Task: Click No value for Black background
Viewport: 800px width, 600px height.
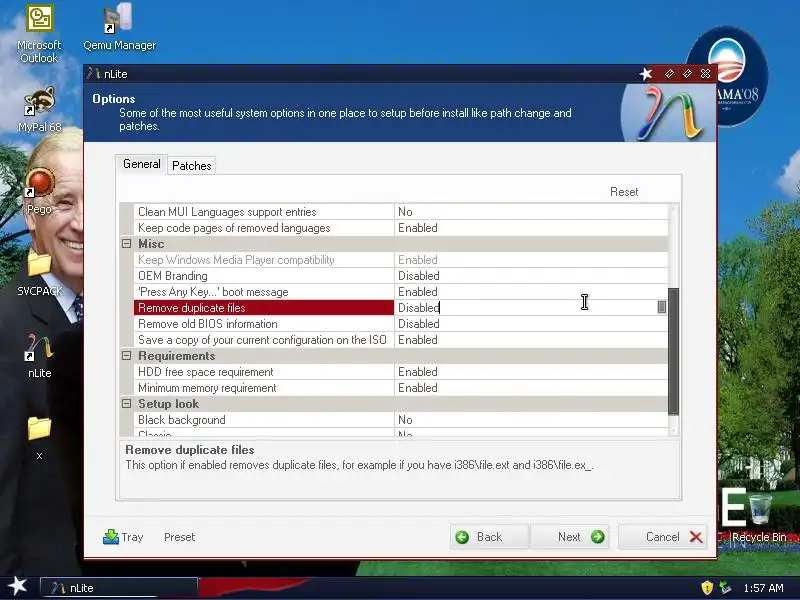Action: click(531, 420)
